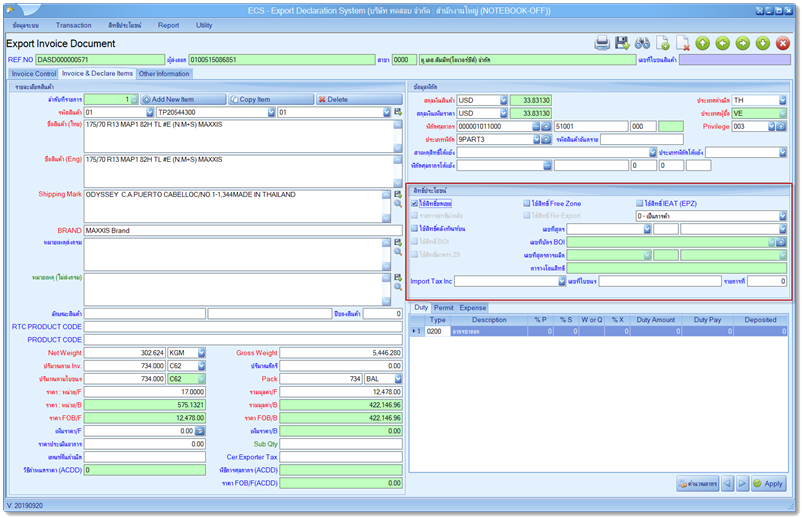Viewport: 802px width, 518px height.
Task: Click the icon right of the product code 01 row
Action: pyautogui.click(x=398, y=112)
